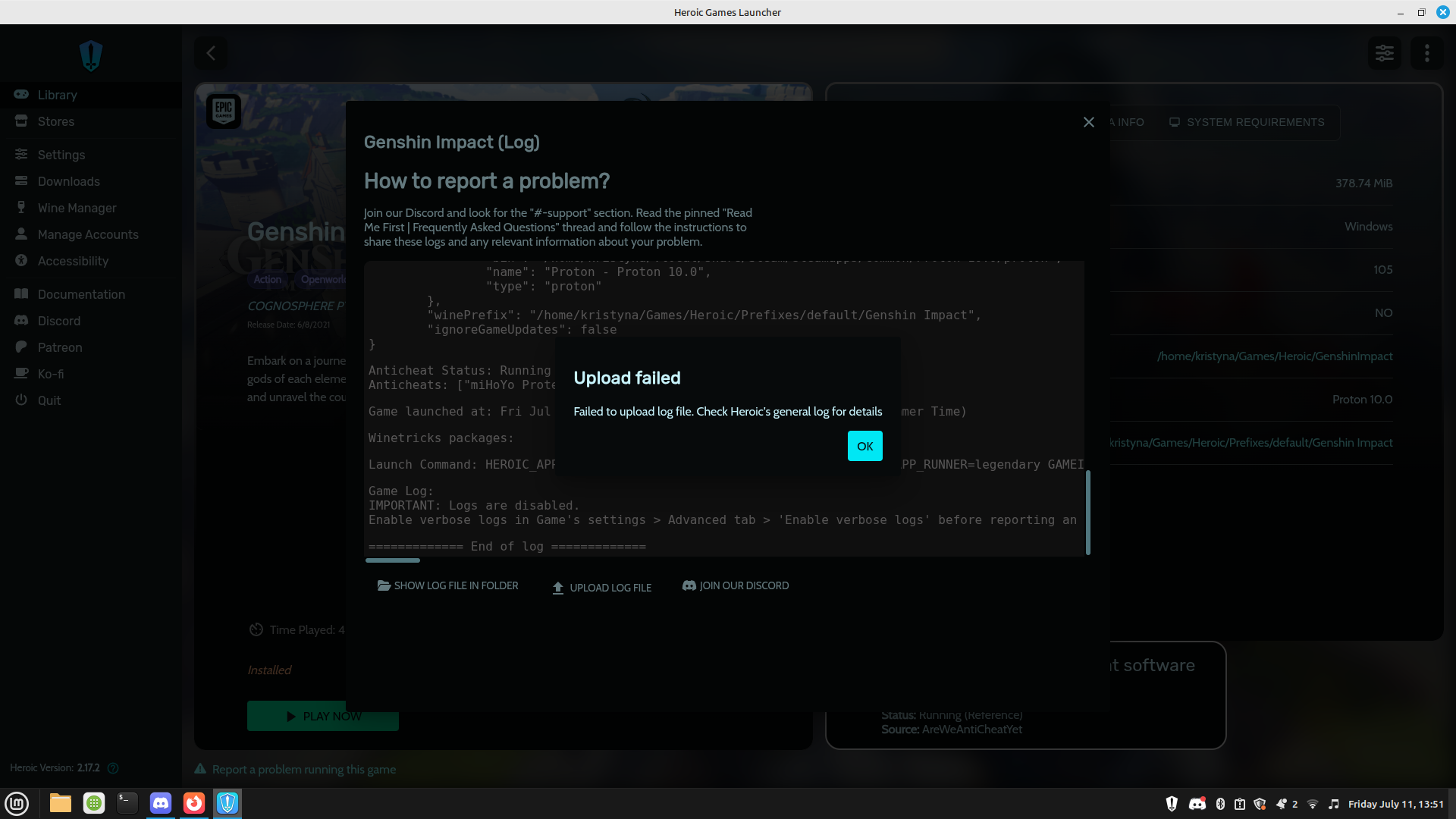The height and width of the screenshot is (819, 1456).
Task: Click Wi-Fi network tray icon
Action: click(x=1313, y=804)
